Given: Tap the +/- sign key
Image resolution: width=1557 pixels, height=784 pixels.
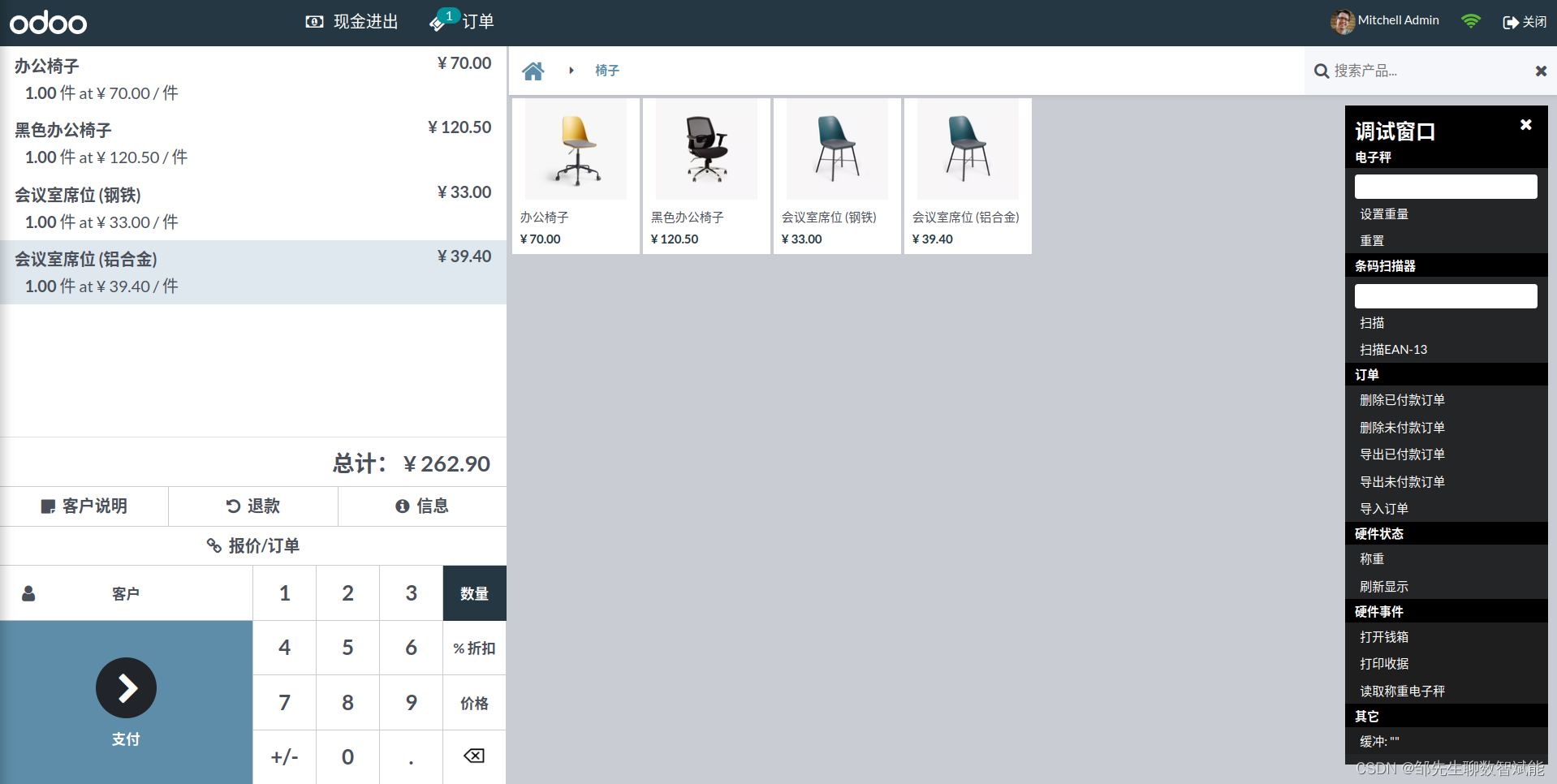Looking at the screenshot, I should click(284, 757).
